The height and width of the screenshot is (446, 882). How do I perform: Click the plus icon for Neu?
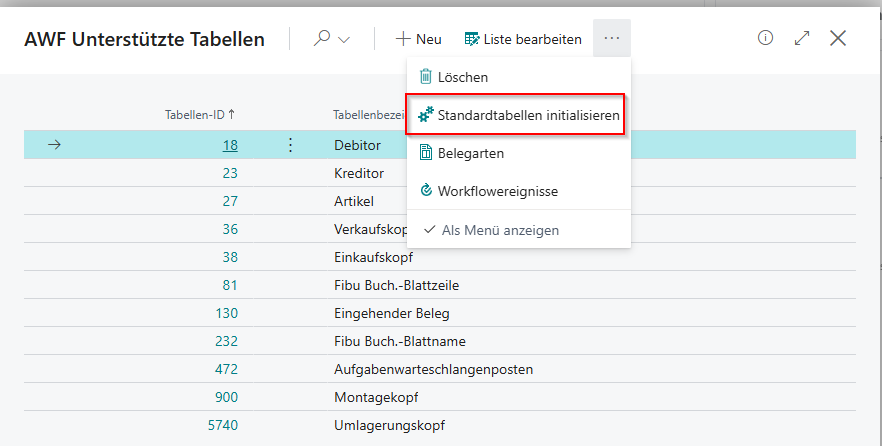403,39
